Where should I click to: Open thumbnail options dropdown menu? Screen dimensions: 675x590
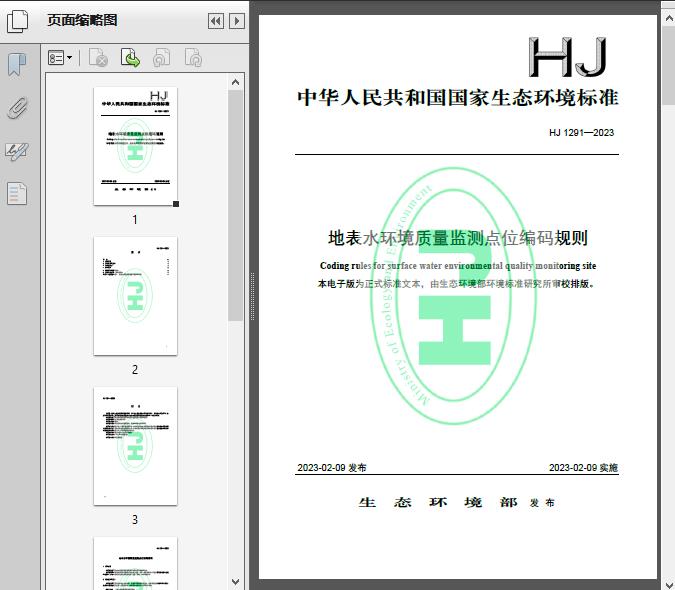pyautogui.click(x=60, y=58)
